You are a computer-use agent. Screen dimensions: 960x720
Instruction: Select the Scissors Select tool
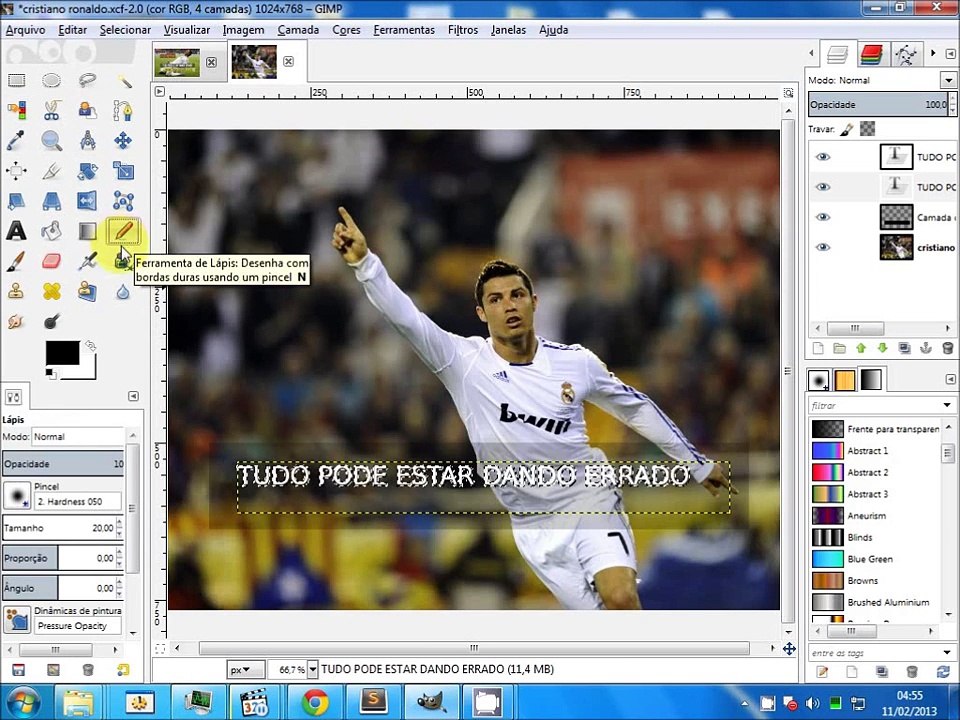tap(51, 110)
